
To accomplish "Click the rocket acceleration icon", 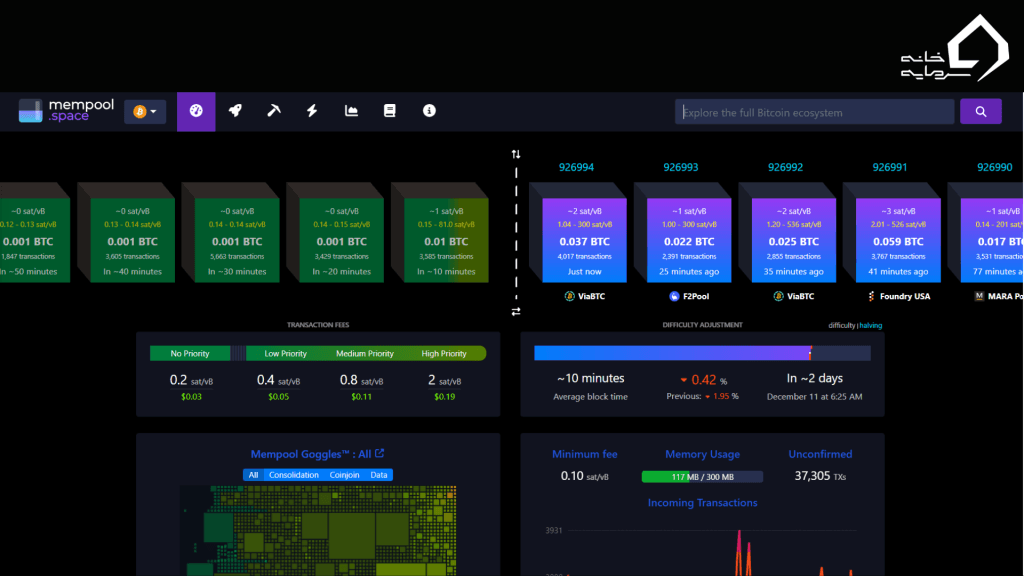I will coord(235,111).
